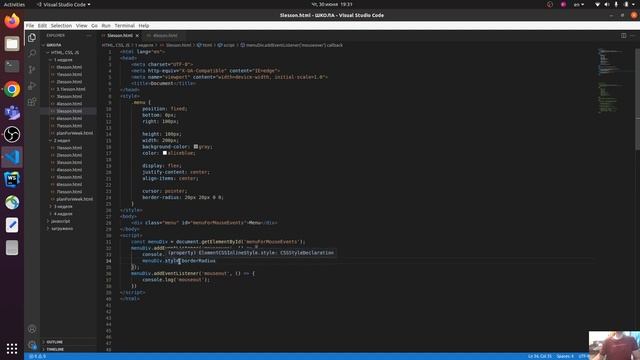640x360 pixels.
Task: Close the 5lesson.html editor tab
Action: (137, 36)
